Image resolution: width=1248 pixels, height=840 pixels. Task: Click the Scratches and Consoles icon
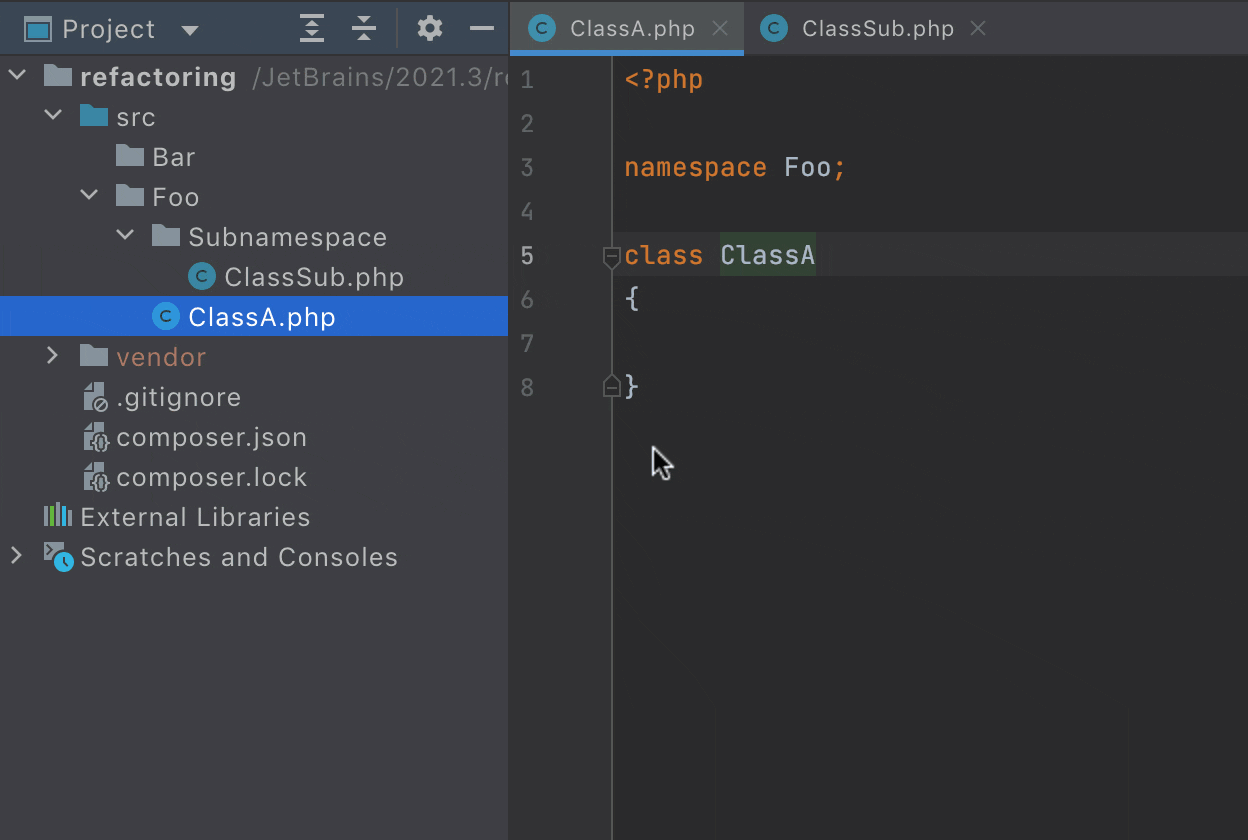[x=57, y=557]
